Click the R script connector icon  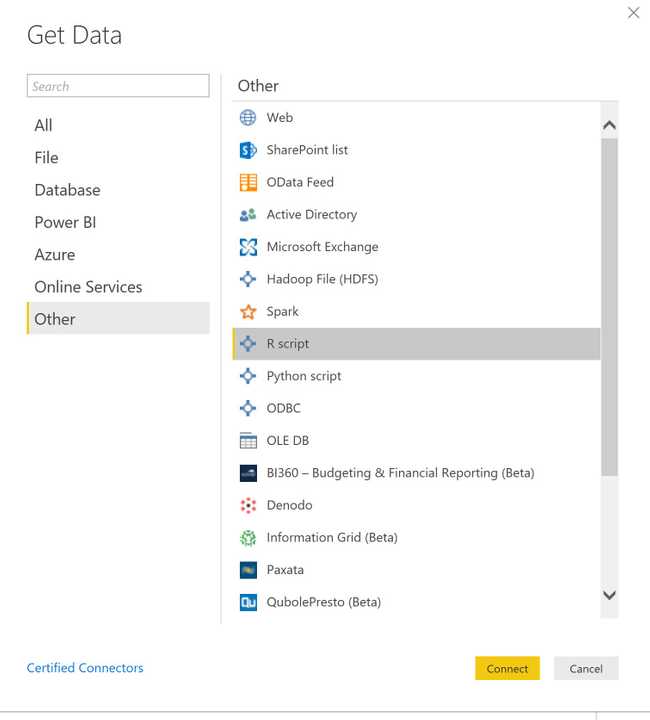tap(248, 344)
